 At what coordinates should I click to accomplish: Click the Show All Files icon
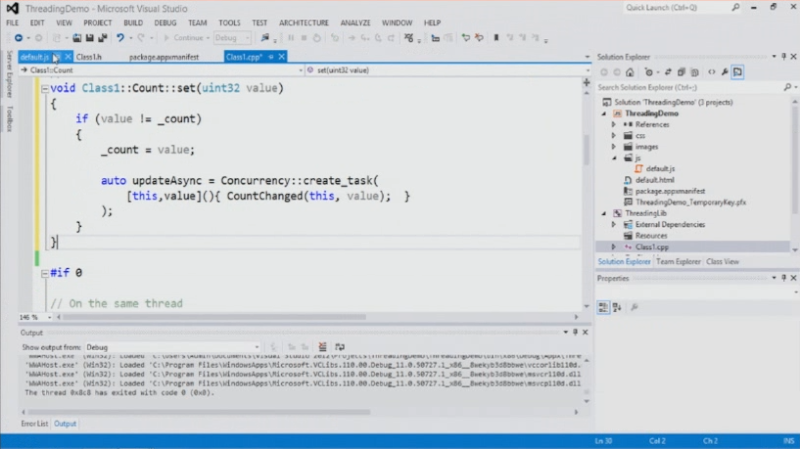(x=694, y=72)
